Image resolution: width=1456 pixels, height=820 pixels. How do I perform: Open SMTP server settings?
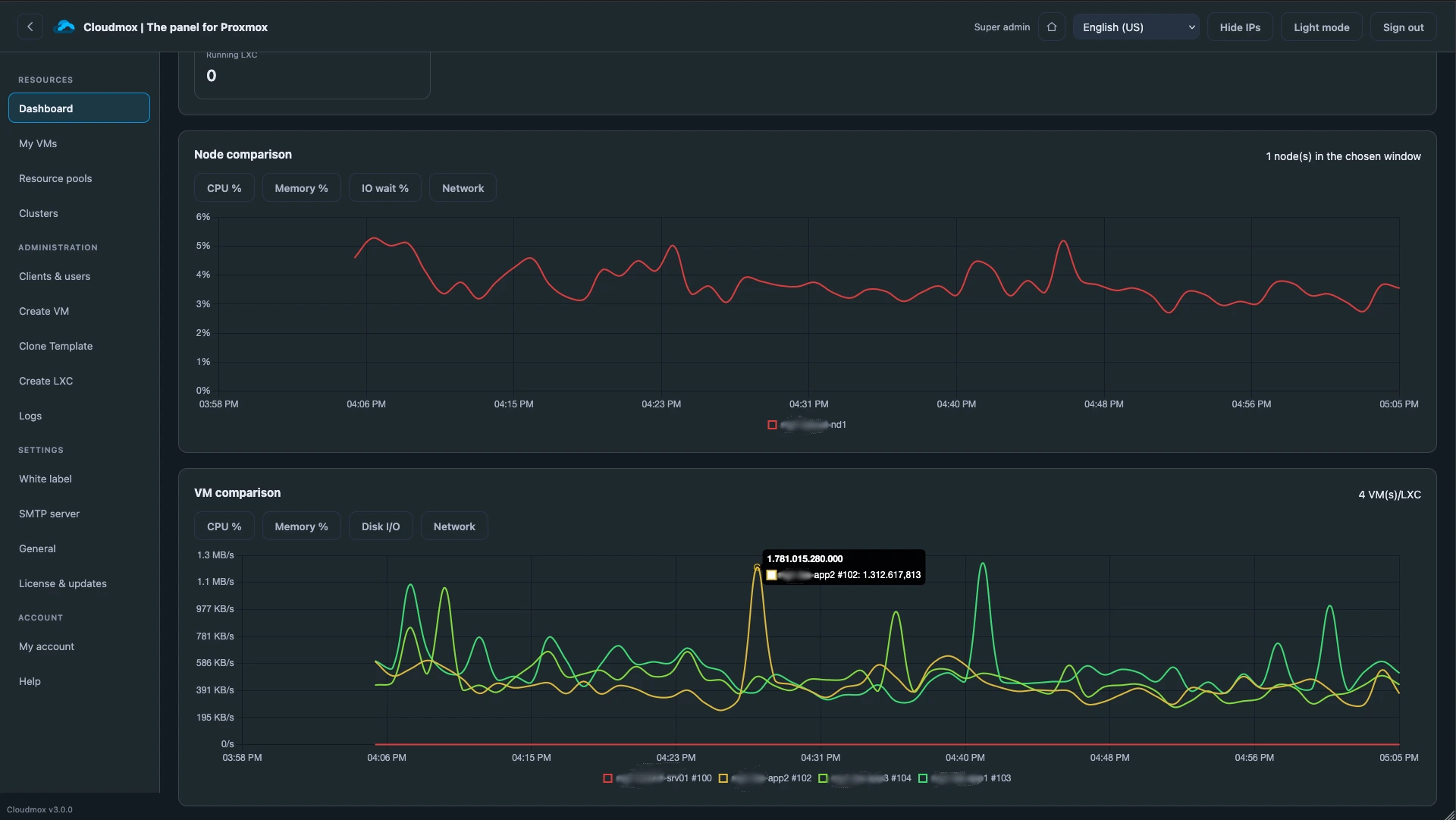coord(79,514)
